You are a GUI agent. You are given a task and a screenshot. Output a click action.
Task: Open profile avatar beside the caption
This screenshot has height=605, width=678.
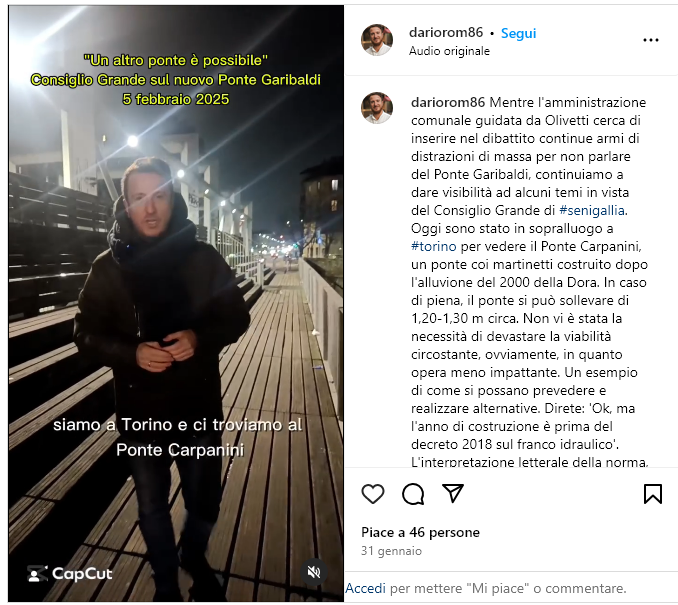click(x=377, y=108)
